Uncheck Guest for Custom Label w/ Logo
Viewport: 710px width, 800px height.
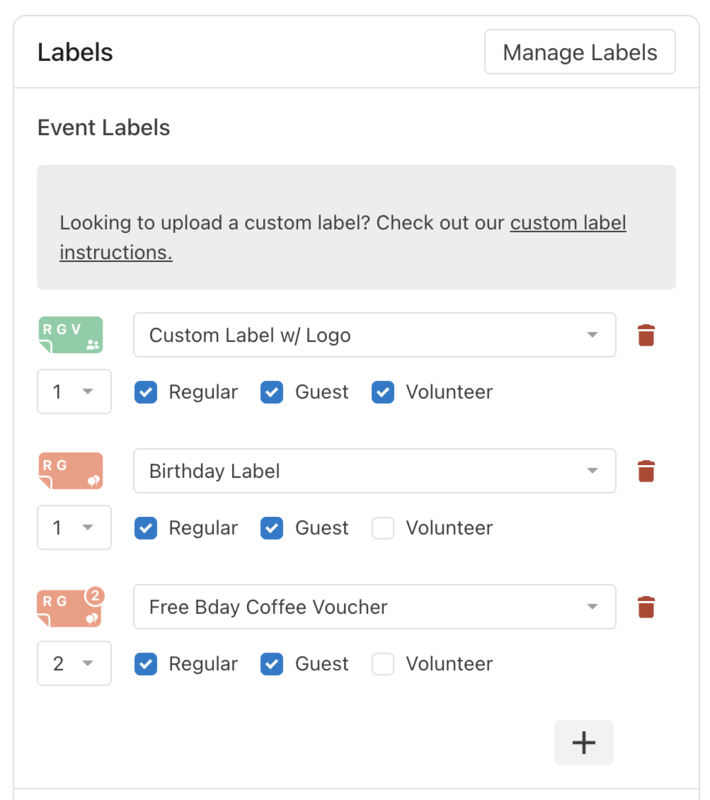pyautogui.click(x=271, y=392)
